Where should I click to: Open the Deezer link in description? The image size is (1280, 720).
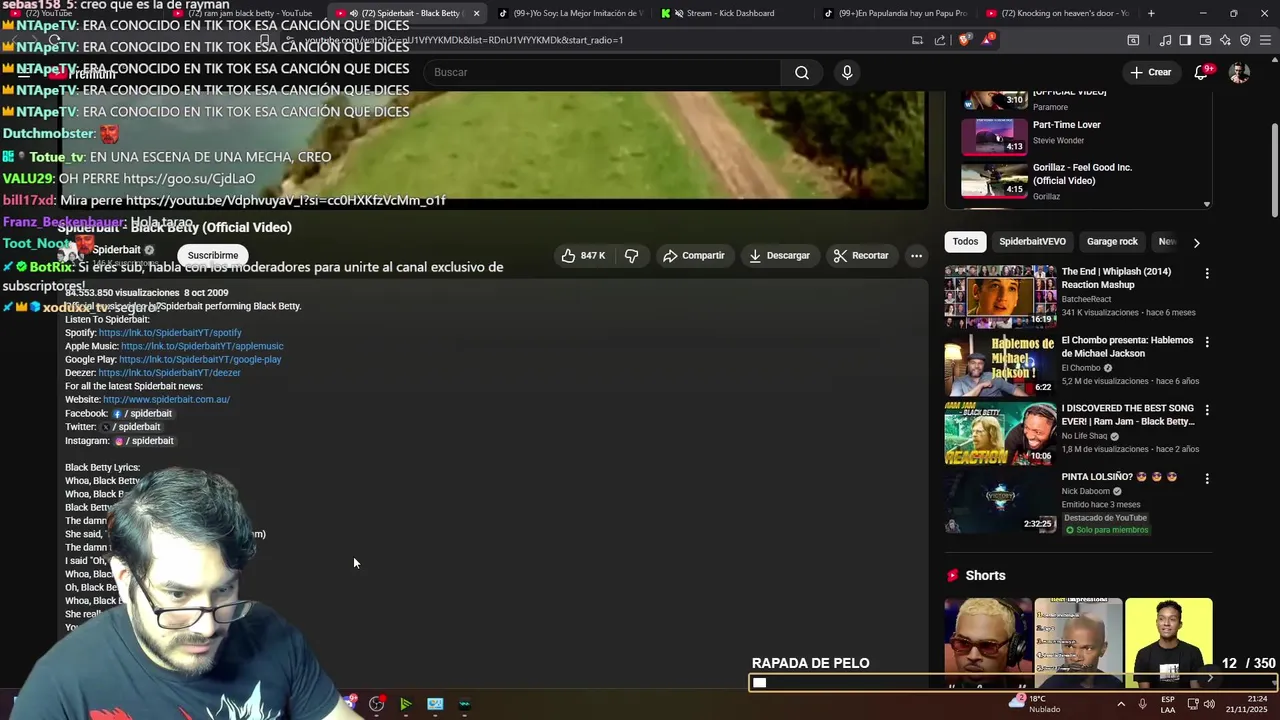pyautogui.click(x=169, y=373)
